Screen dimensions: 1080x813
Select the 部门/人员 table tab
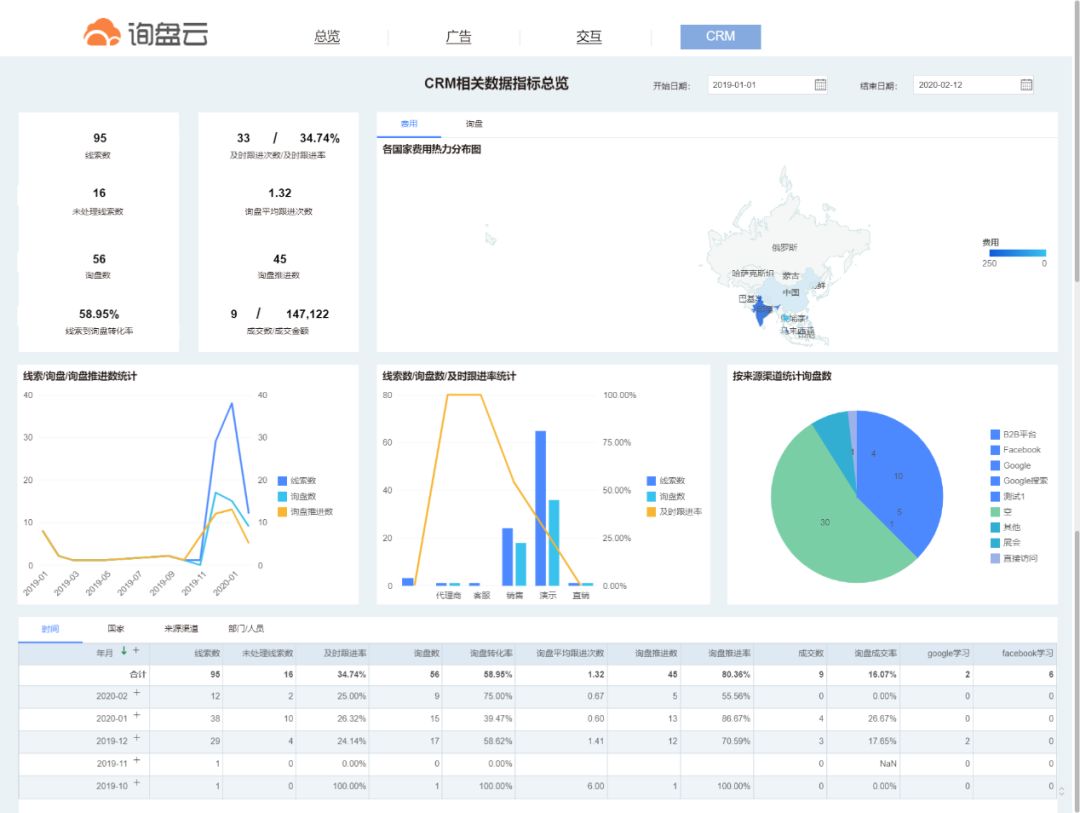246,629
